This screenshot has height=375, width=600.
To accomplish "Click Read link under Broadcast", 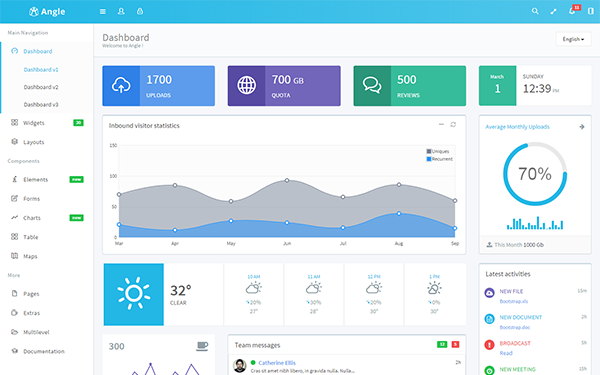I will pos(506,353).
